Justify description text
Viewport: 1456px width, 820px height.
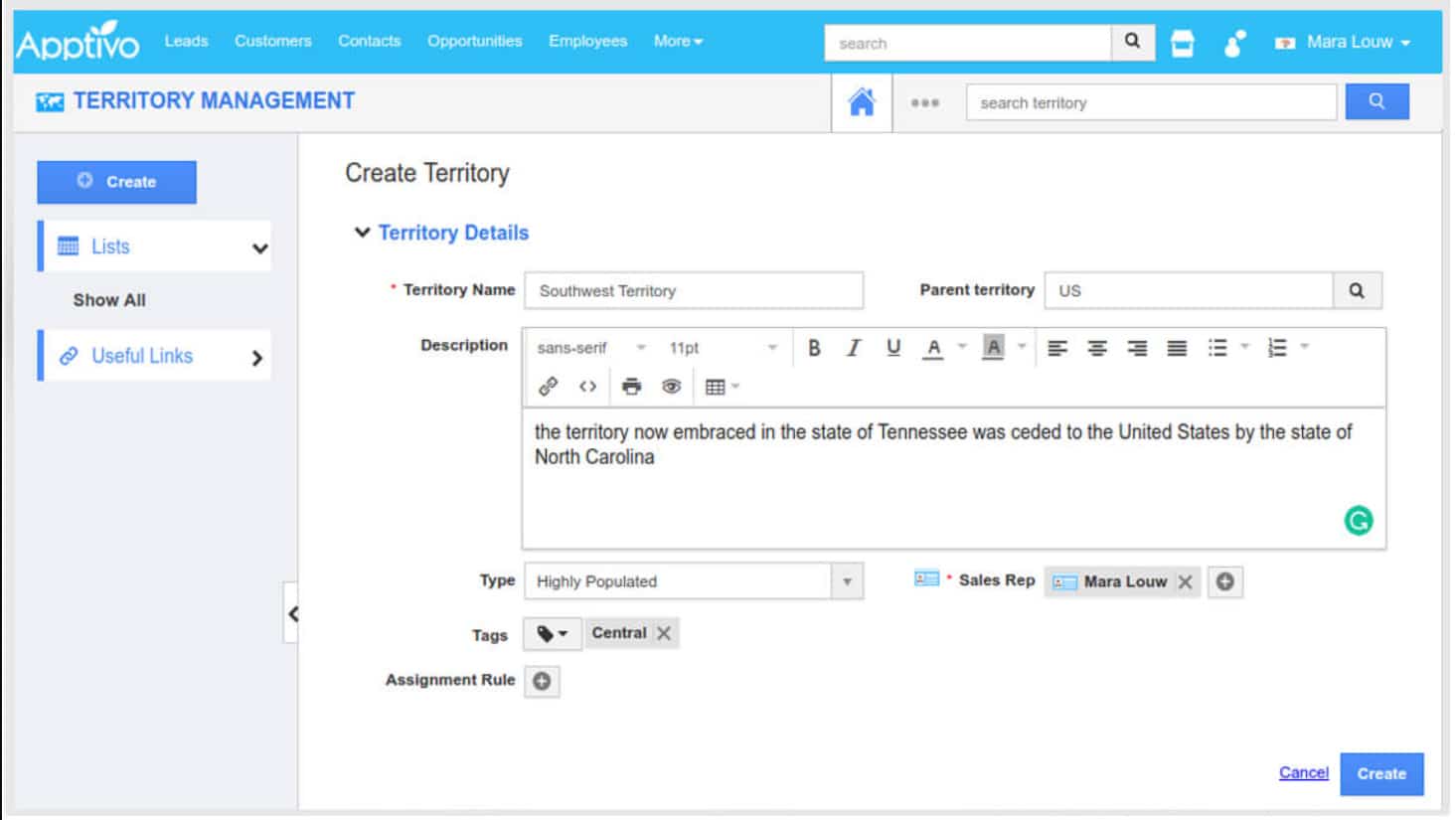pos(1177,348)
